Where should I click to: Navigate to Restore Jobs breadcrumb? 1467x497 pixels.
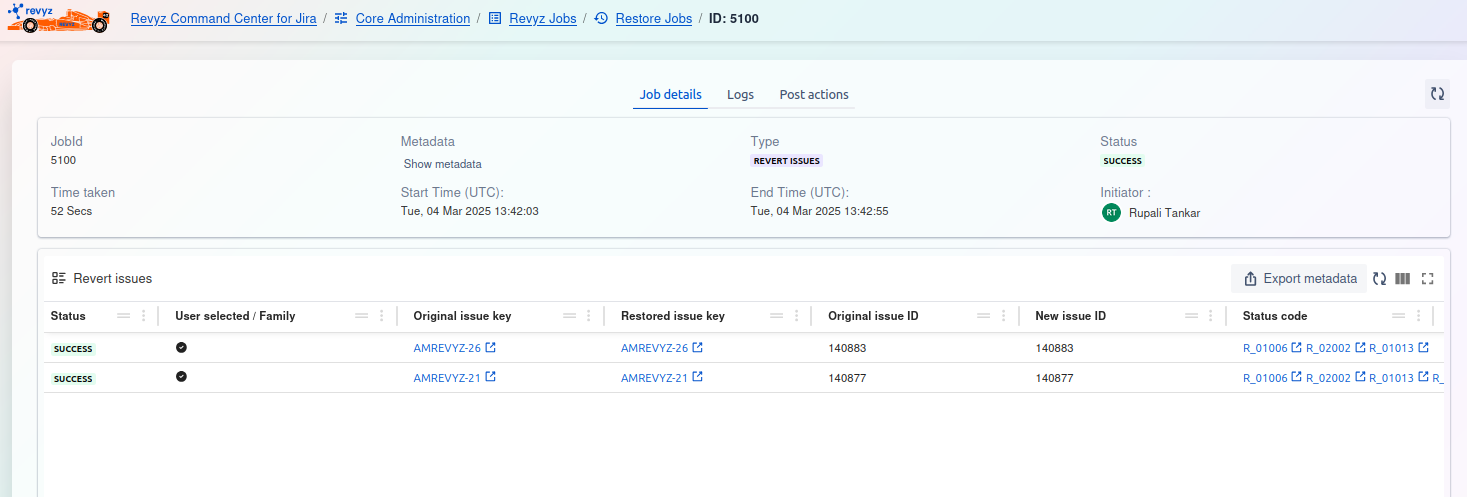coord(653,18)
